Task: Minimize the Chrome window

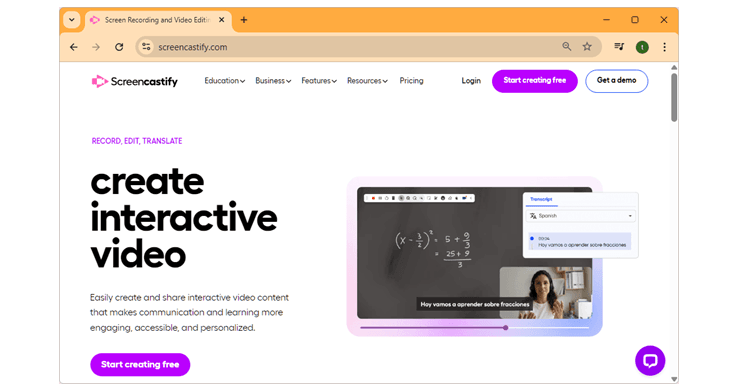Action: [x=606, y=20]
